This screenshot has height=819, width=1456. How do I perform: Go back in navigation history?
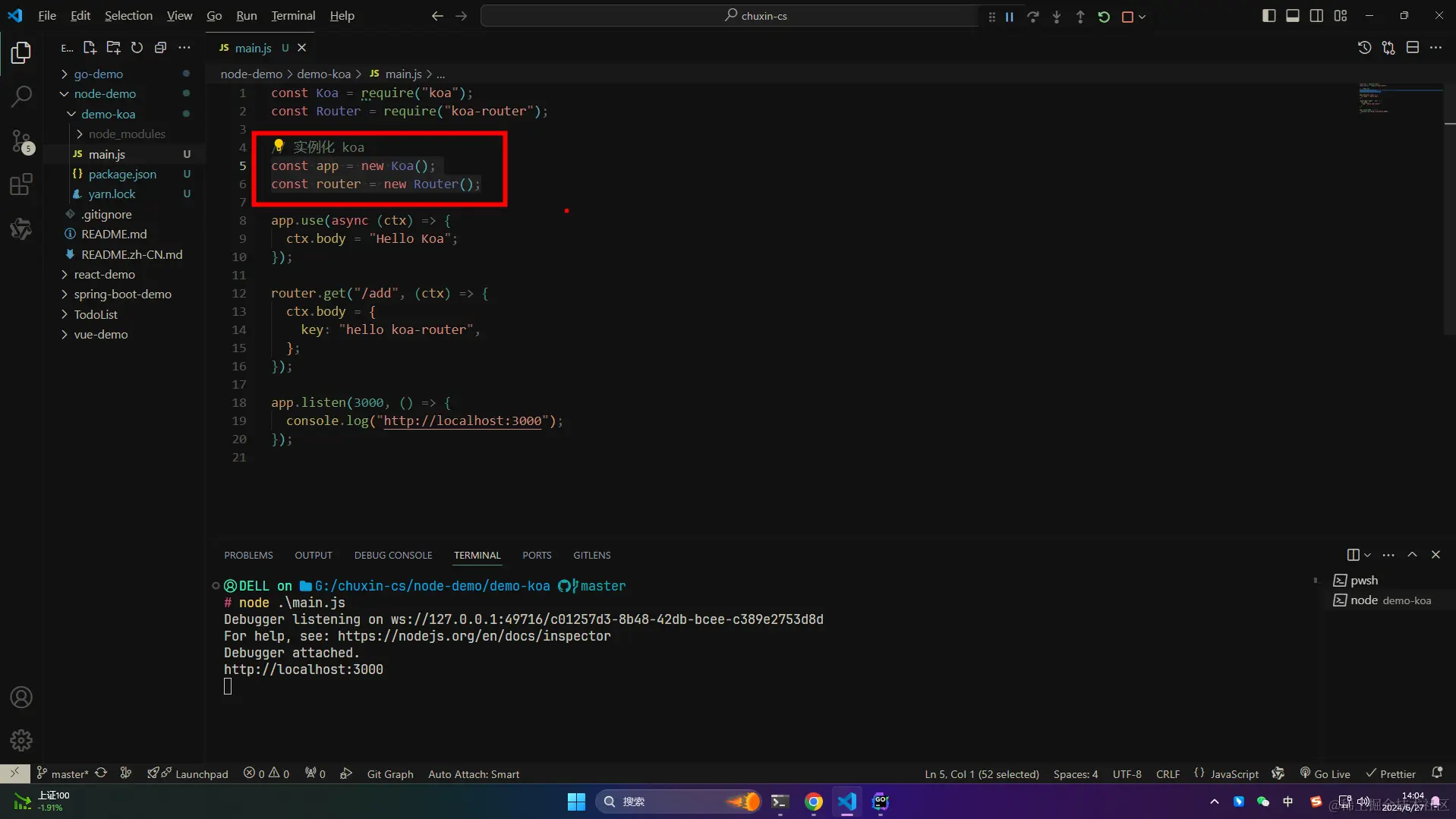click(437, 16)
